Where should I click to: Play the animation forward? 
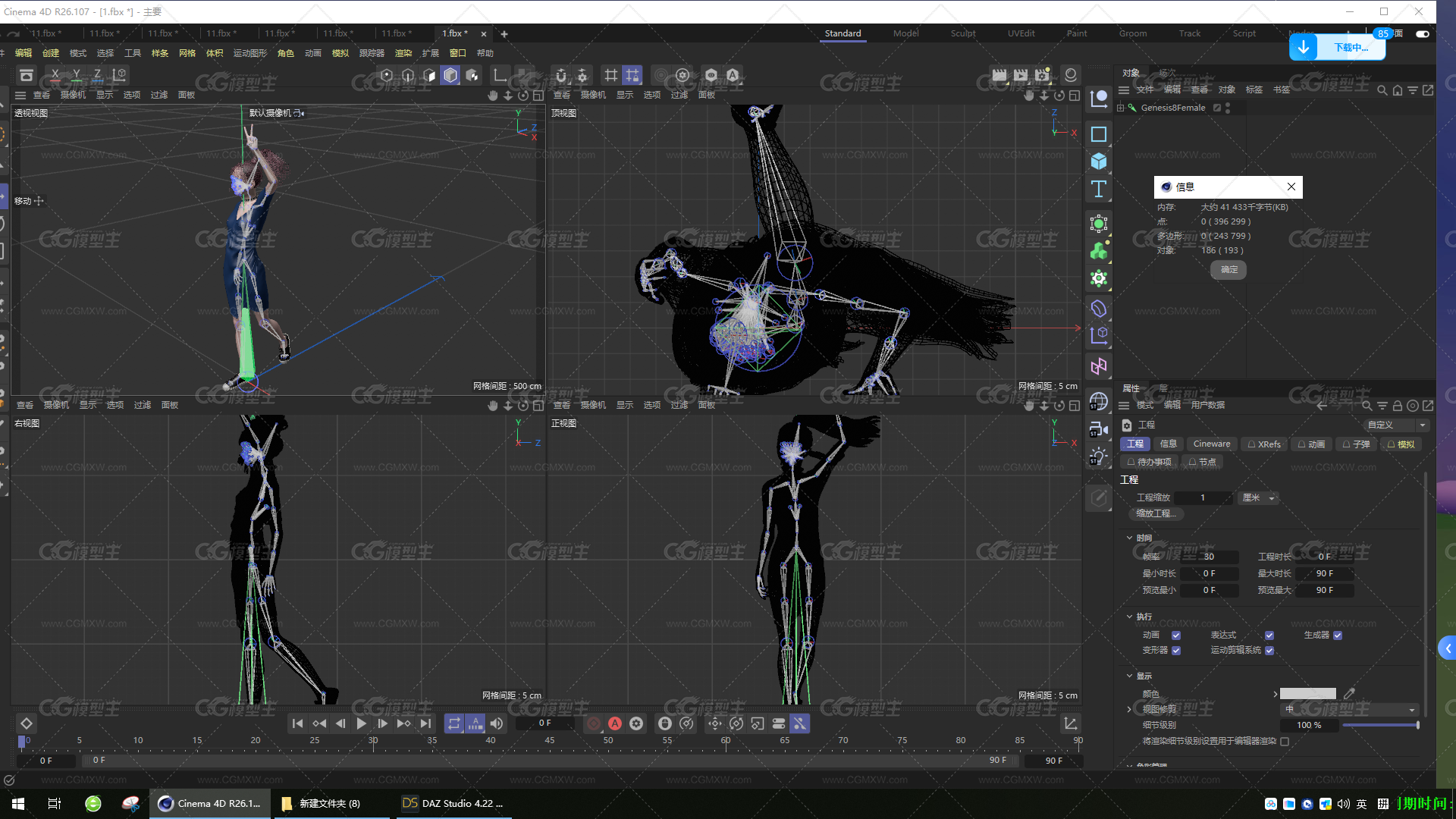click(361, 723)
